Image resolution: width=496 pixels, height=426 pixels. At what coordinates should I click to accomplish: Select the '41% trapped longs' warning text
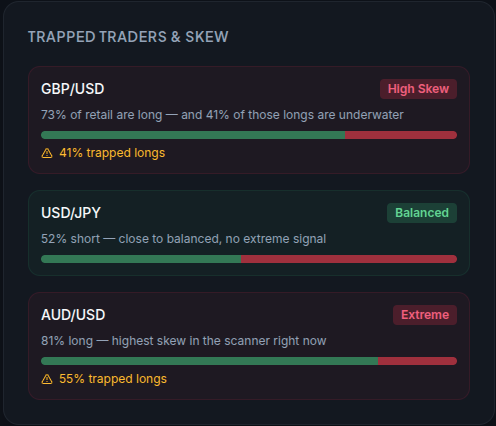(x=112, y=153)
